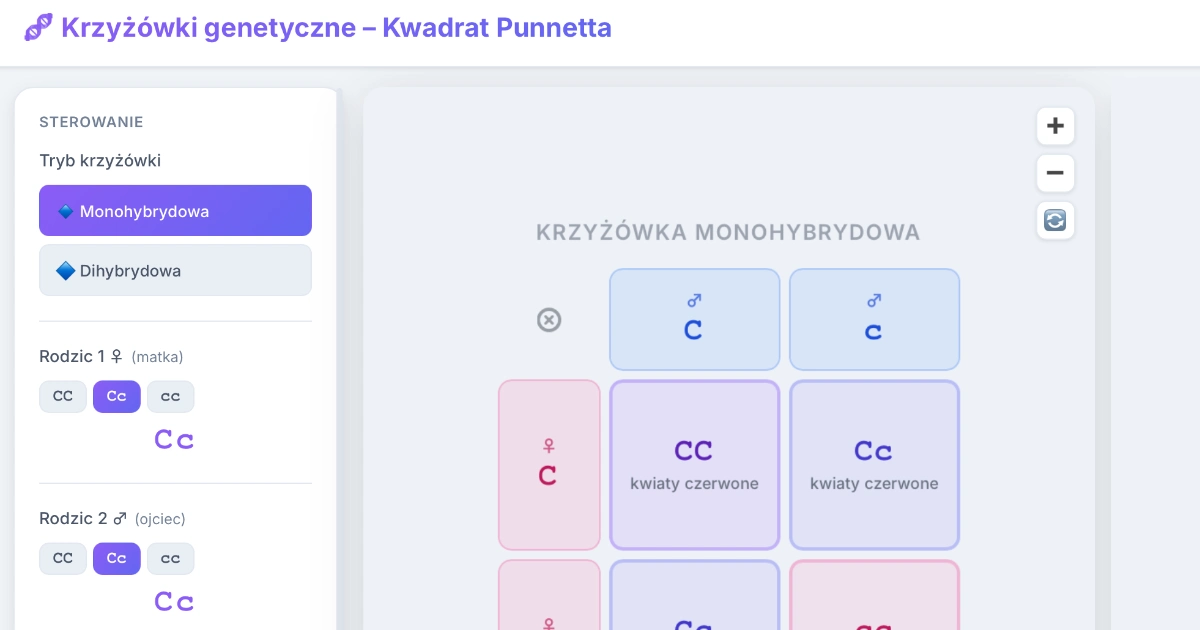Click the Krzyżówki genetyczne heading link
This screenshot has height=630, width=1200.
[x=336, y=27]
